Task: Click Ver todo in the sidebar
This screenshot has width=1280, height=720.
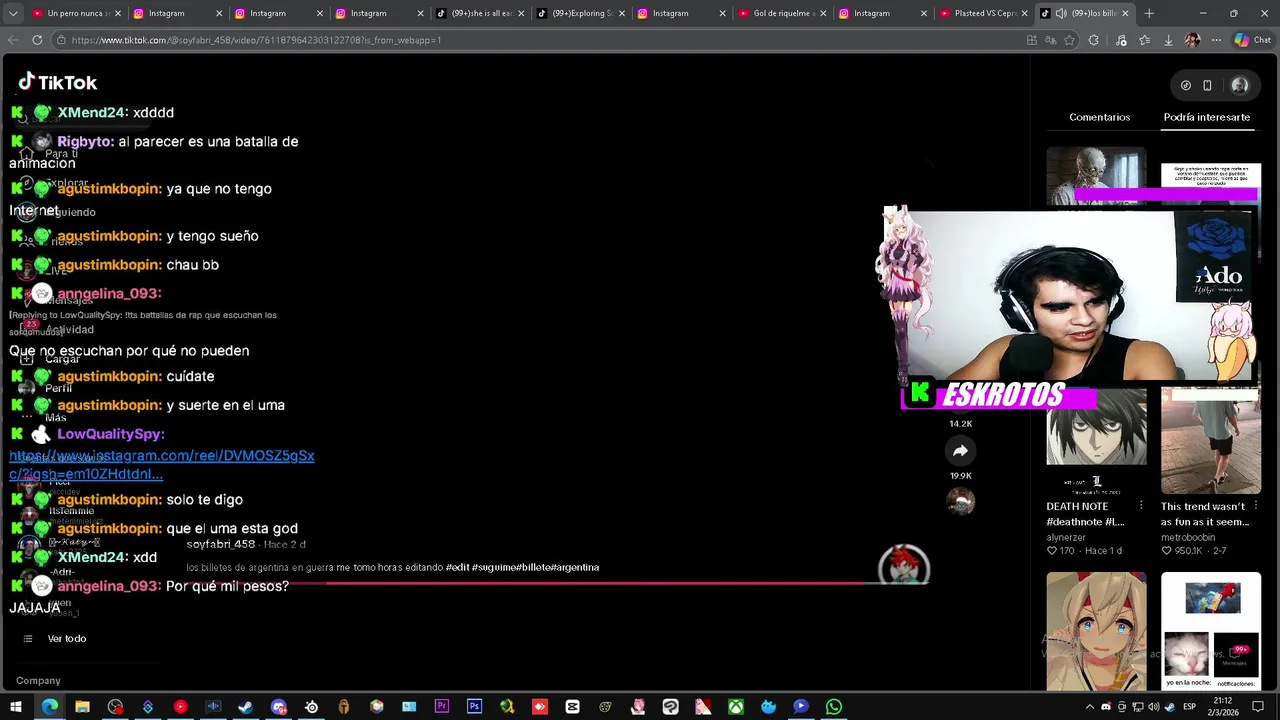Action: [x=67, y=638]
